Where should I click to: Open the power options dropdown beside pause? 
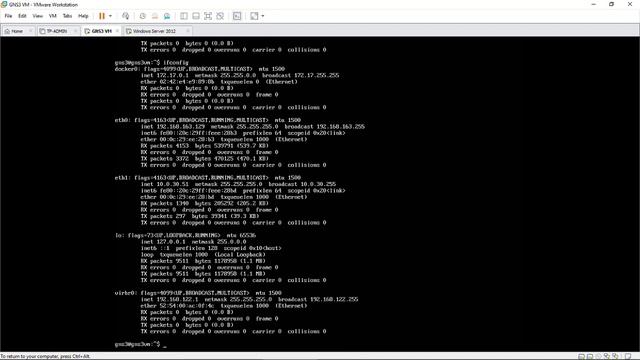[110, 16]
